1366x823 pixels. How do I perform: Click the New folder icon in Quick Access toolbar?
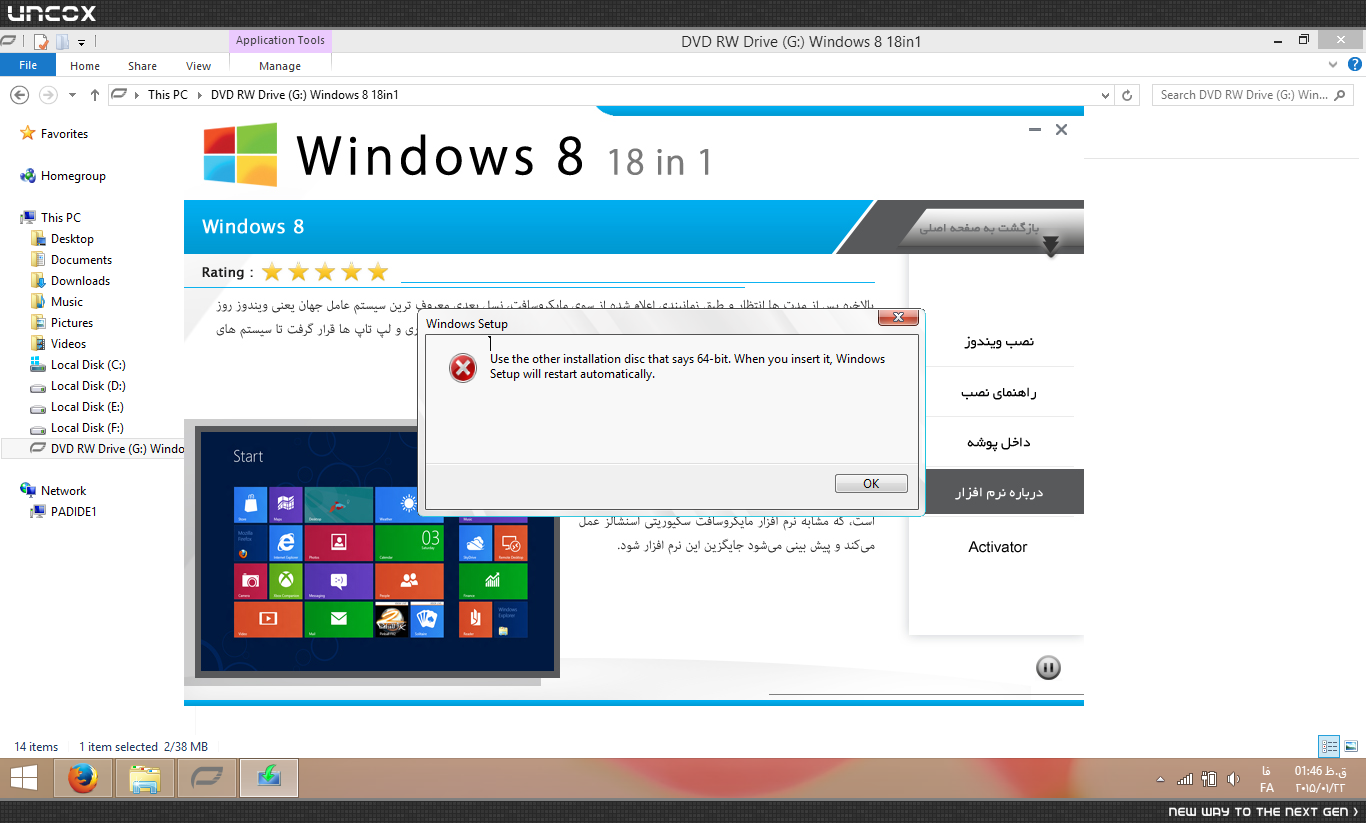(x=62, y=42)
